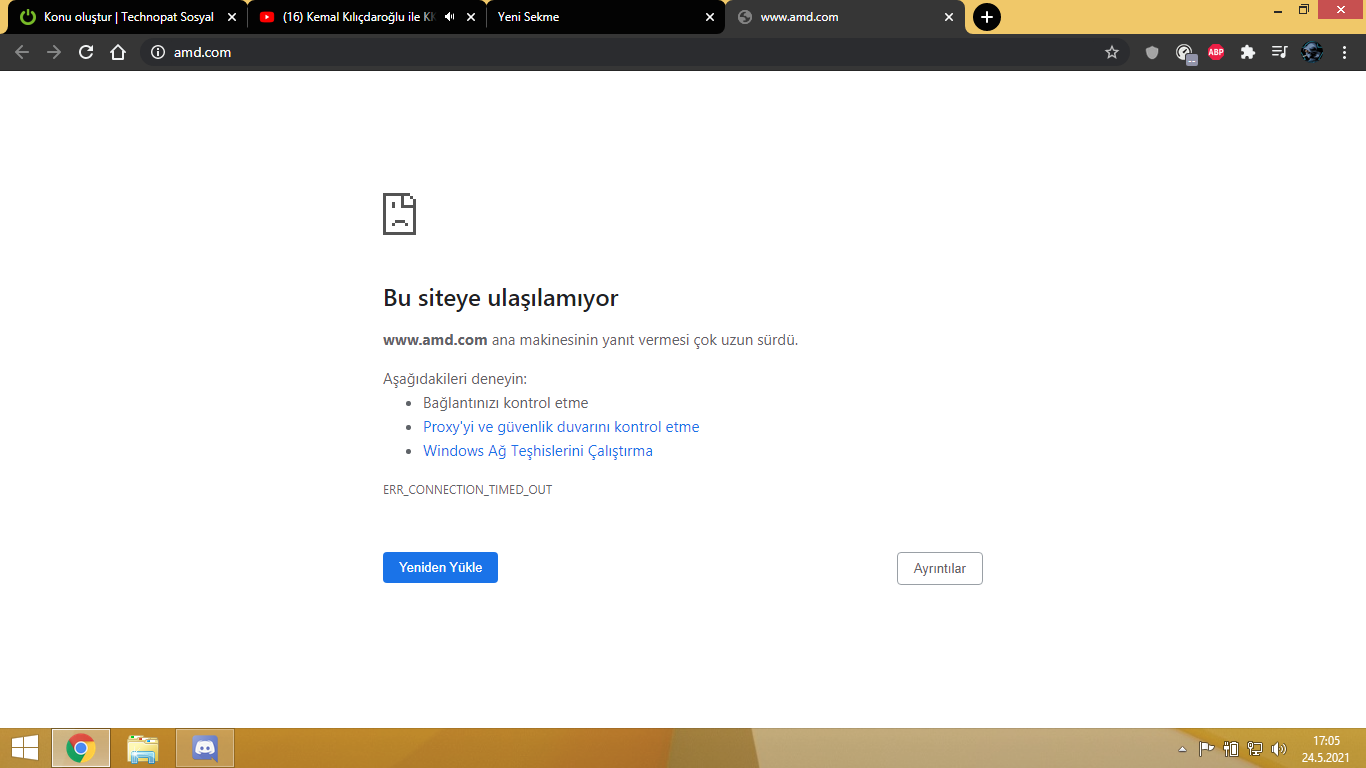The image size is (1366, 768).
Task: Close the Konu oluştur Technopat tab
Action: [x=232, y=17]
